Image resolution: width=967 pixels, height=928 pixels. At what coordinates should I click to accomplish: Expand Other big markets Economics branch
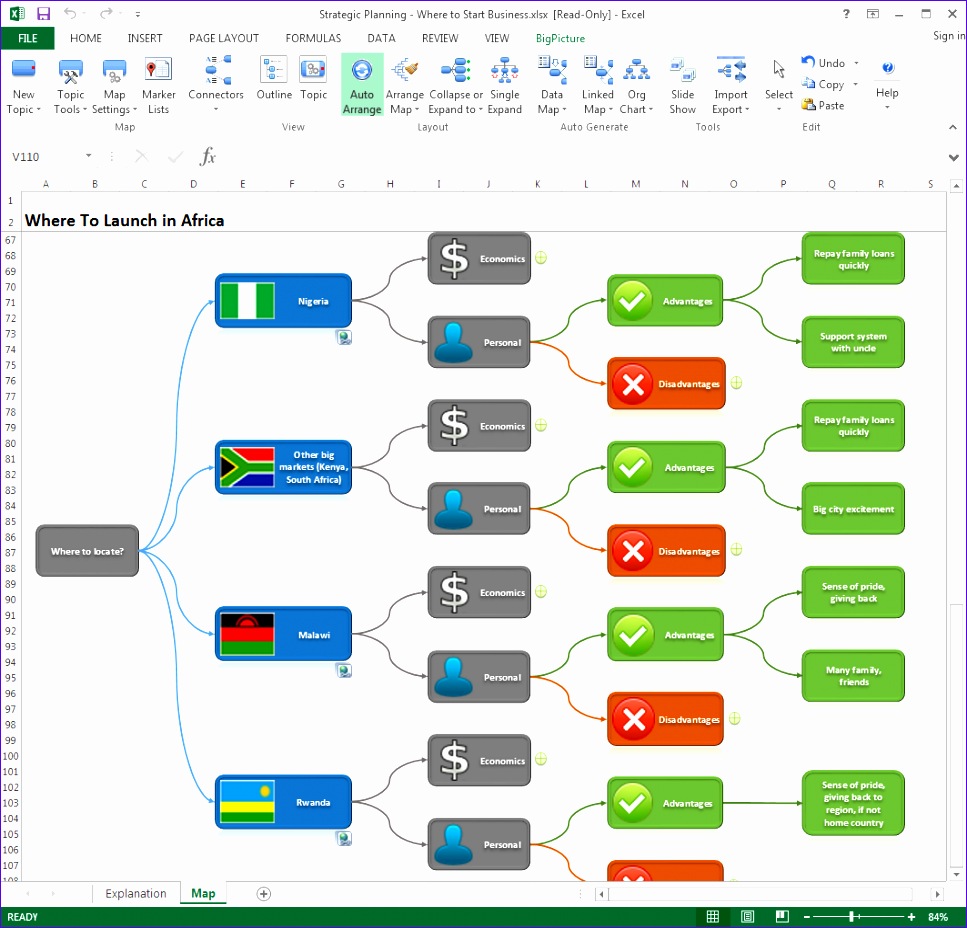tap(541, 425)
